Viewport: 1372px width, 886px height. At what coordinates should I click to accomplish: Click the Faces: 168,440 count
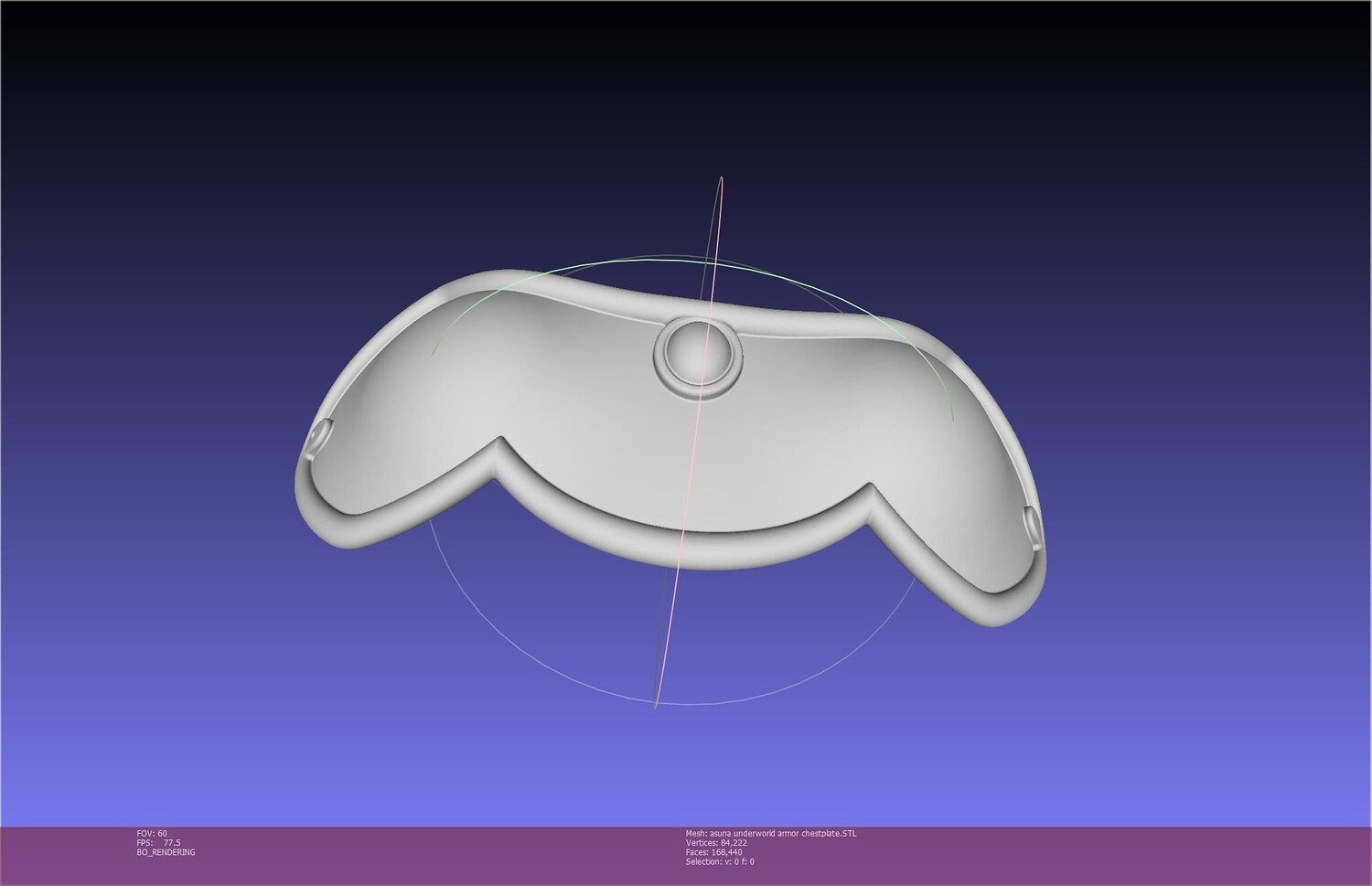713,852
